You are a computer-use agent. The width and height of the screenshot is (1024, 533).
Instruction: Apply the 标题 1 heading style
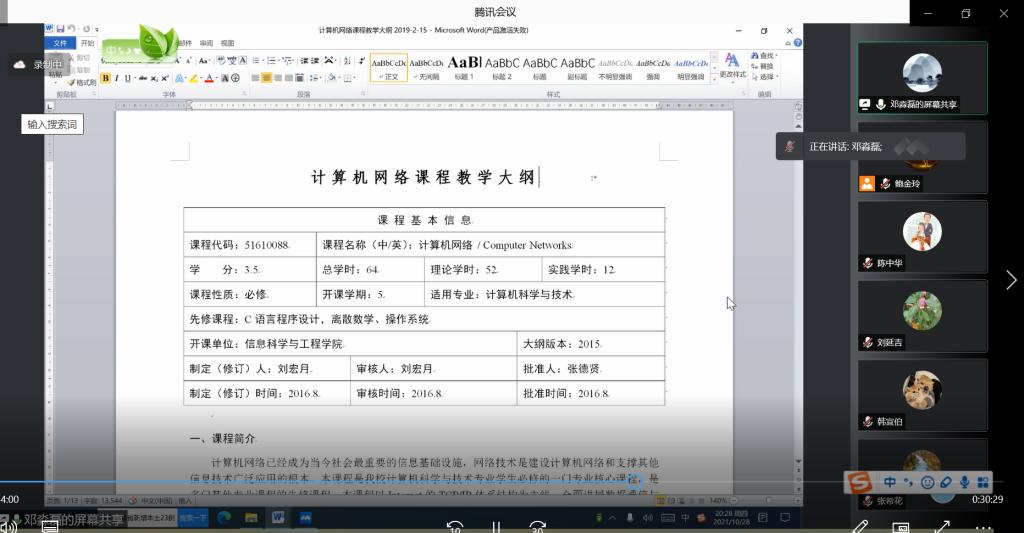[464, 67]
